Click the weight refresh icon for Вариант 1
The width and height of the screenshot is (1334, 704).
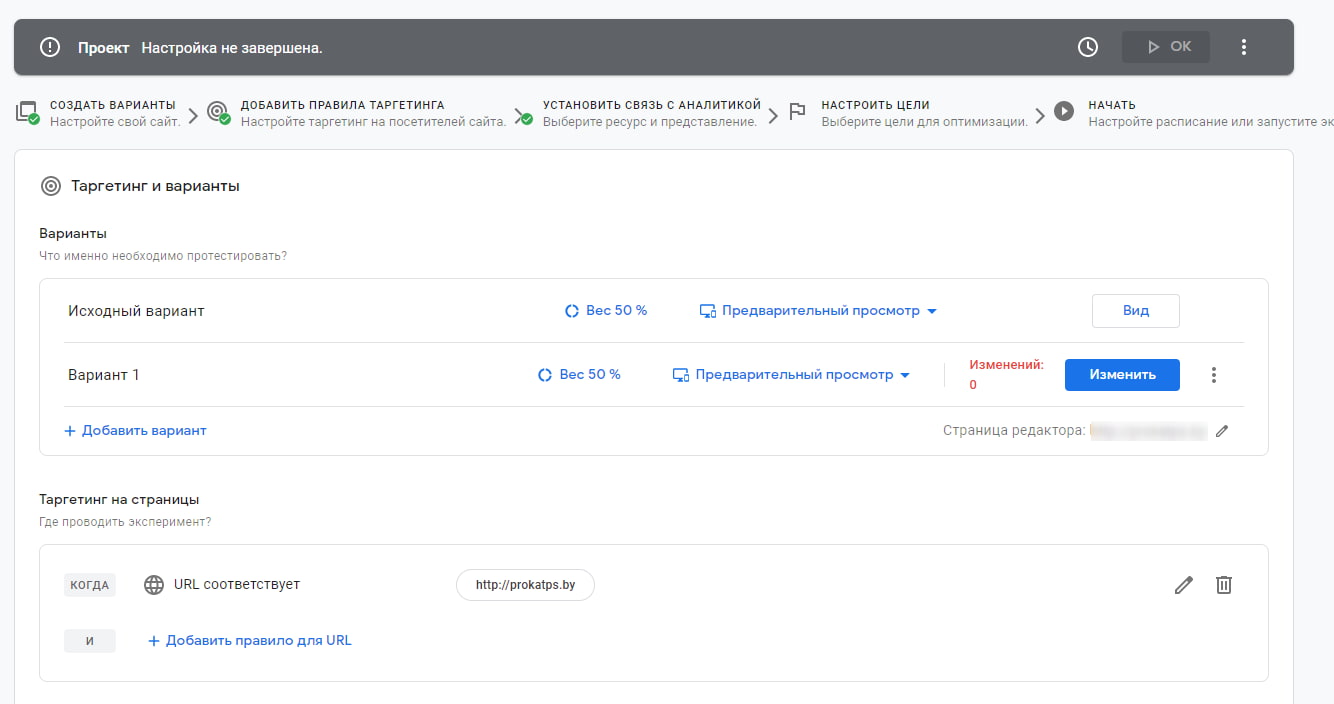coord(544,374)
